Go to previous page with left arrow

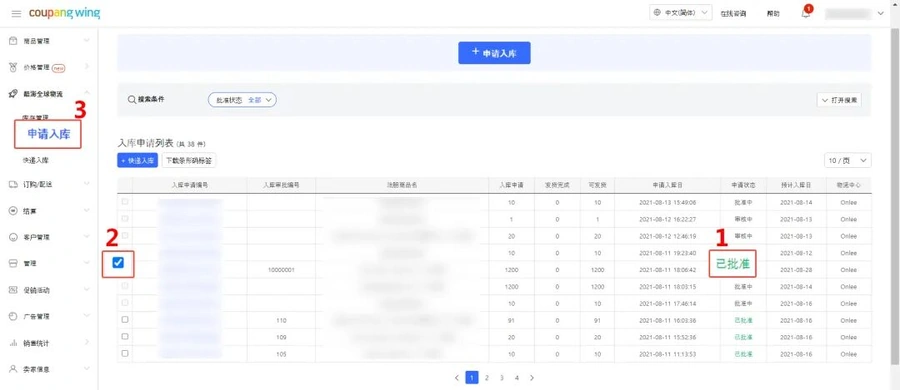click(x=457, y=378)
